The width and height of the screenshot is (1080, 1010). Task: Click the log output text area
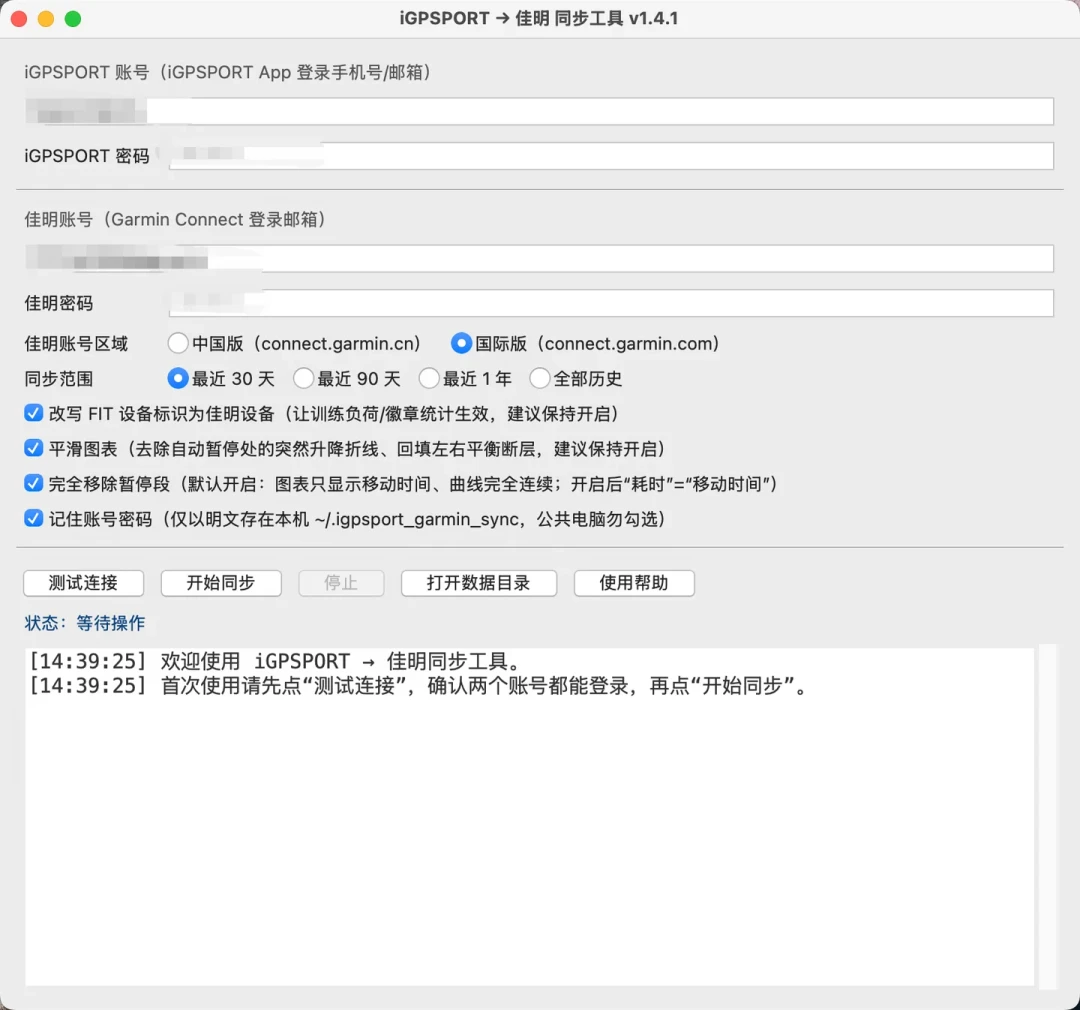(x=529, y=816)
